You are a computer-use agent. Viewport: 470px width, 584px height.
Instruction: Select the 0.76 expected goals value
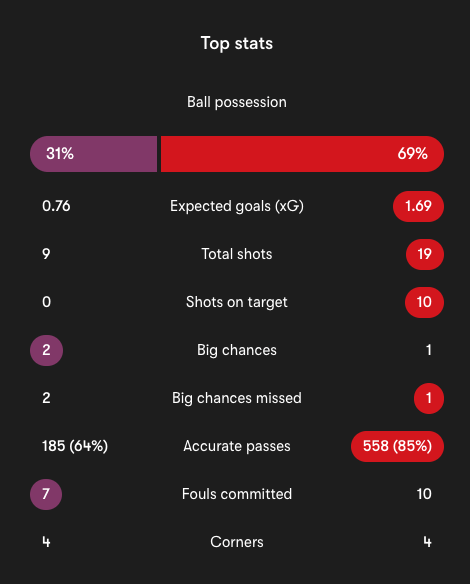[x=56, y=206]
